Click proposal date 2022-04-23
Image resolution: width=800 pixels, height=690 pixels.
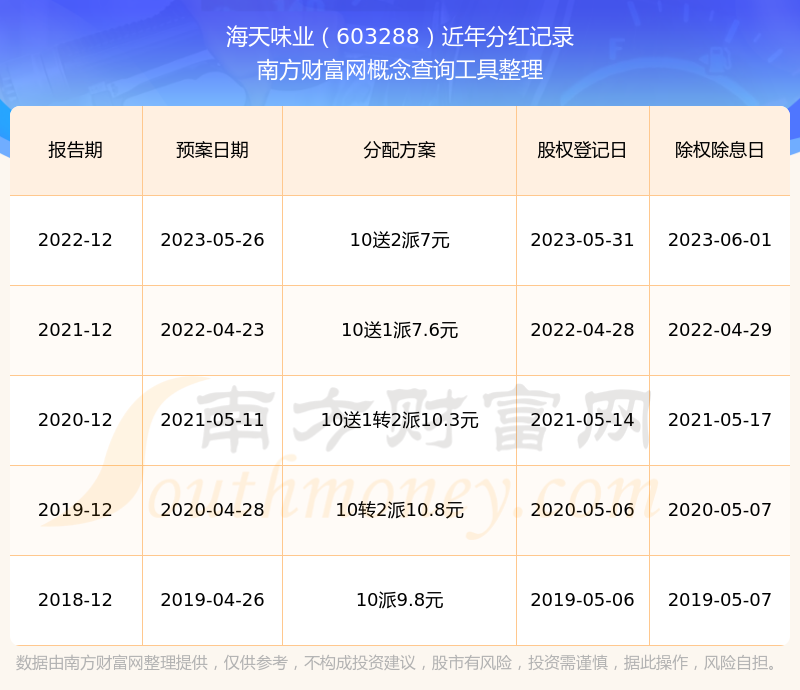(212, 330)
